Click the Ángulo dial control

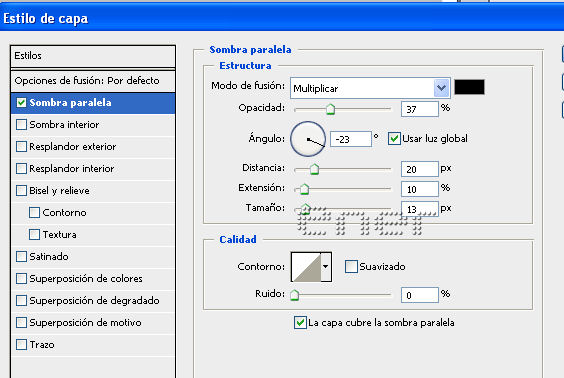tap(308, 139)
